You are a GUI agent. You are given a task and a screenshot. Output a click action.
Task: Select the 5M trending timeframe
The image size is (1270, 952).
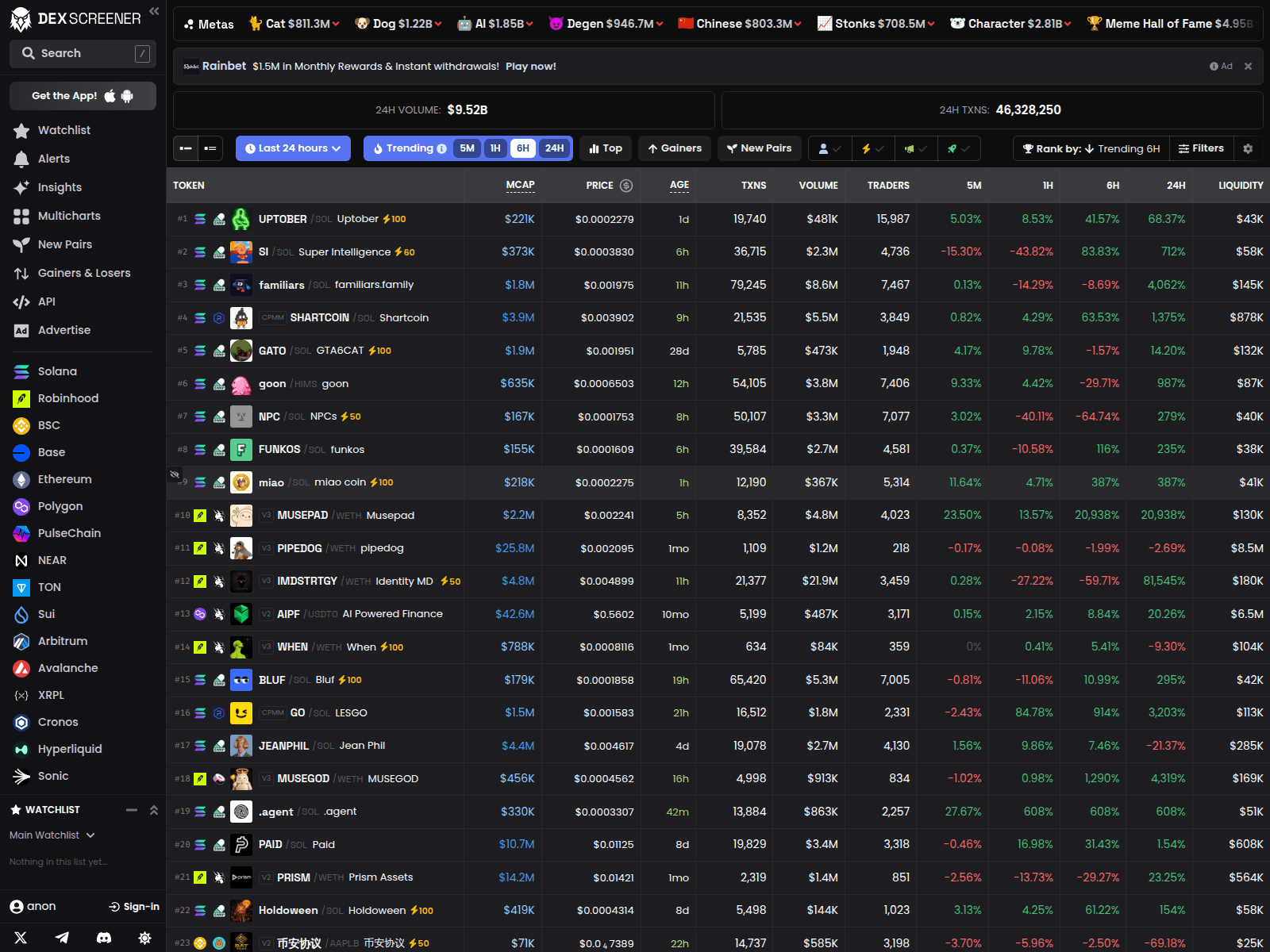point(467,148)
